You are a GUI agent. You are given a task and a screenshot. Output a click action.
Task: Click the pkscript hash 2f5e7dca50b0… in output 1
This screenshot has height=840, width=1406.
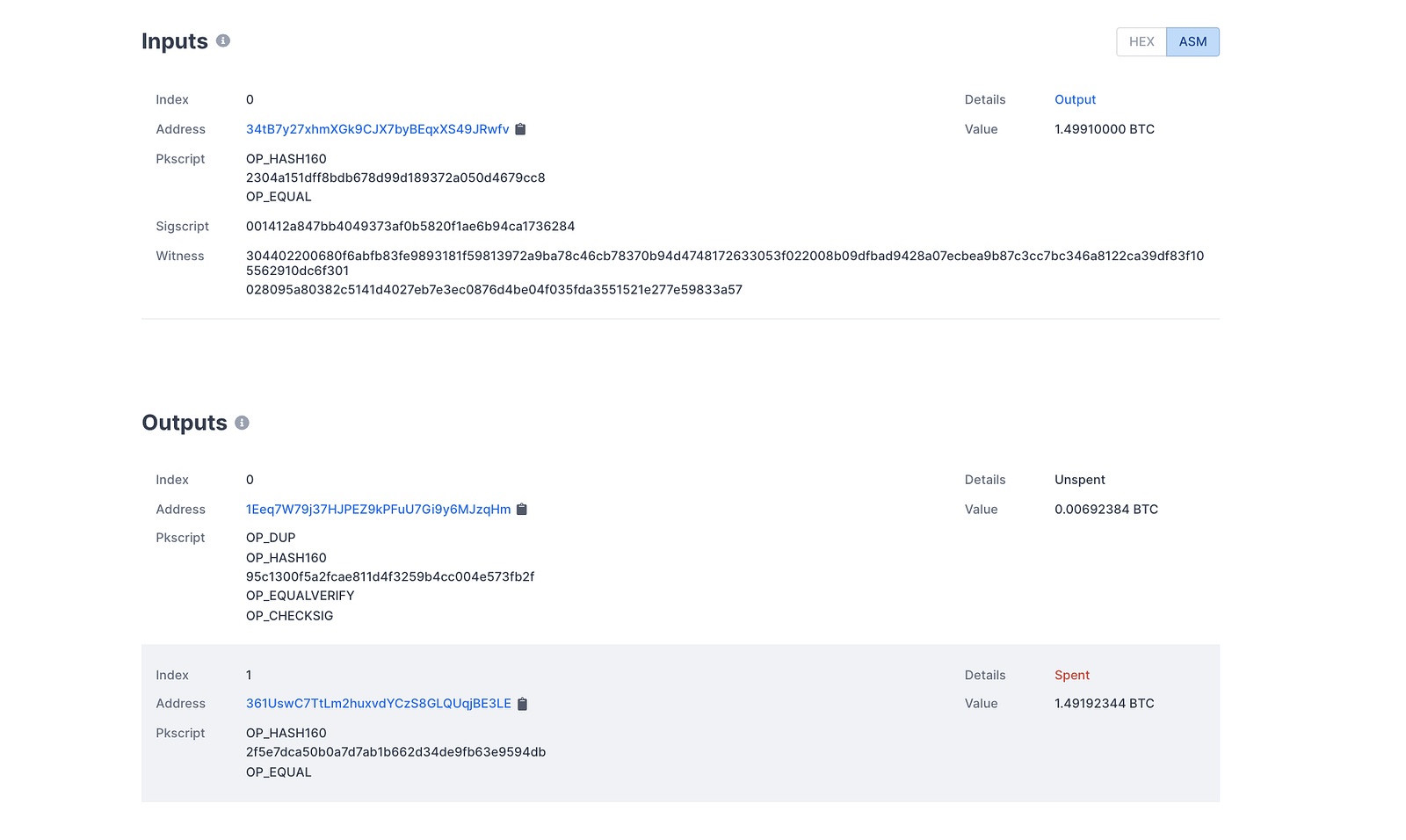[395, 752]
